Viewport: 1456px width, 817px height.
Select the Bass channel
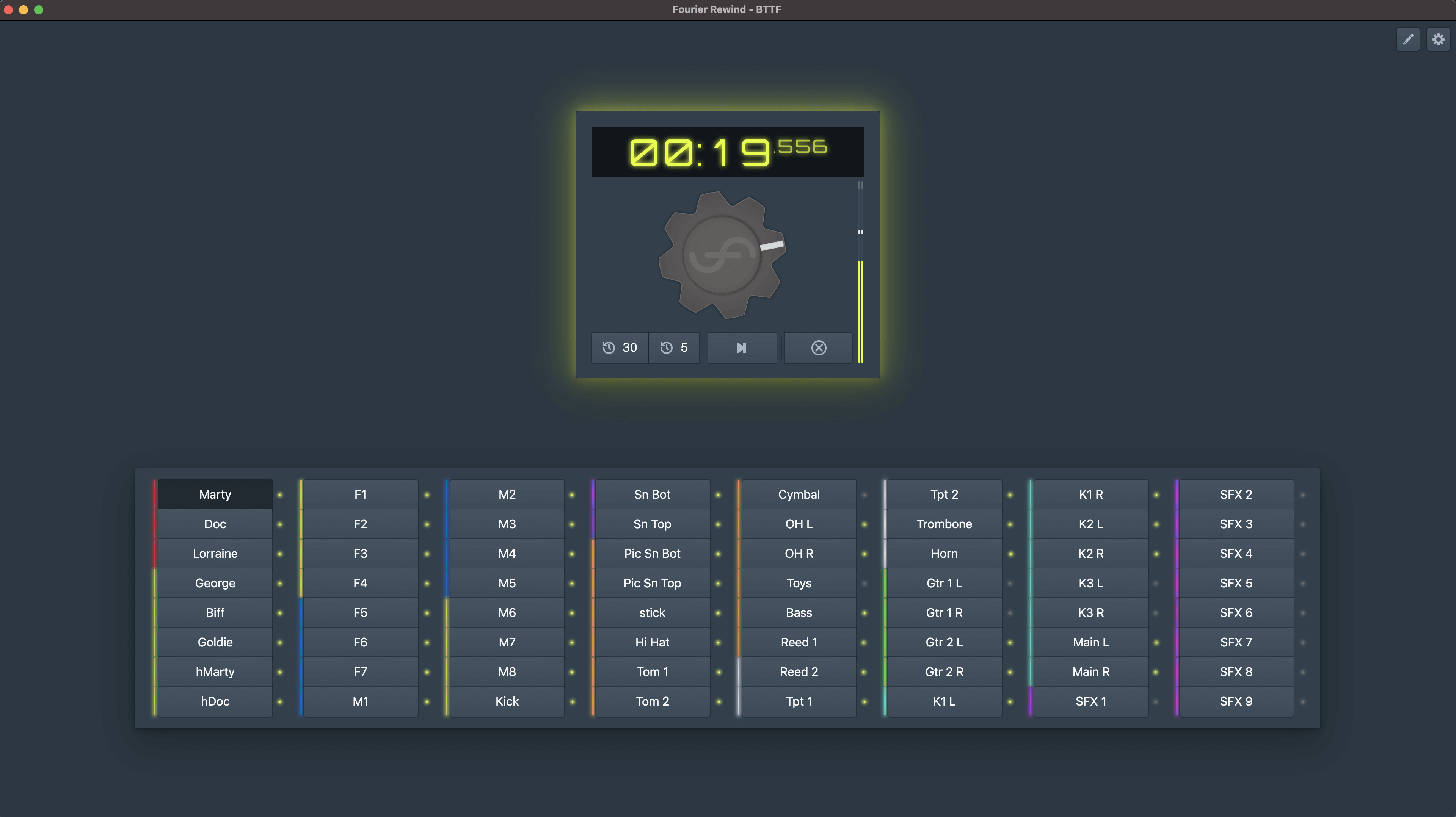coord(799,612)
